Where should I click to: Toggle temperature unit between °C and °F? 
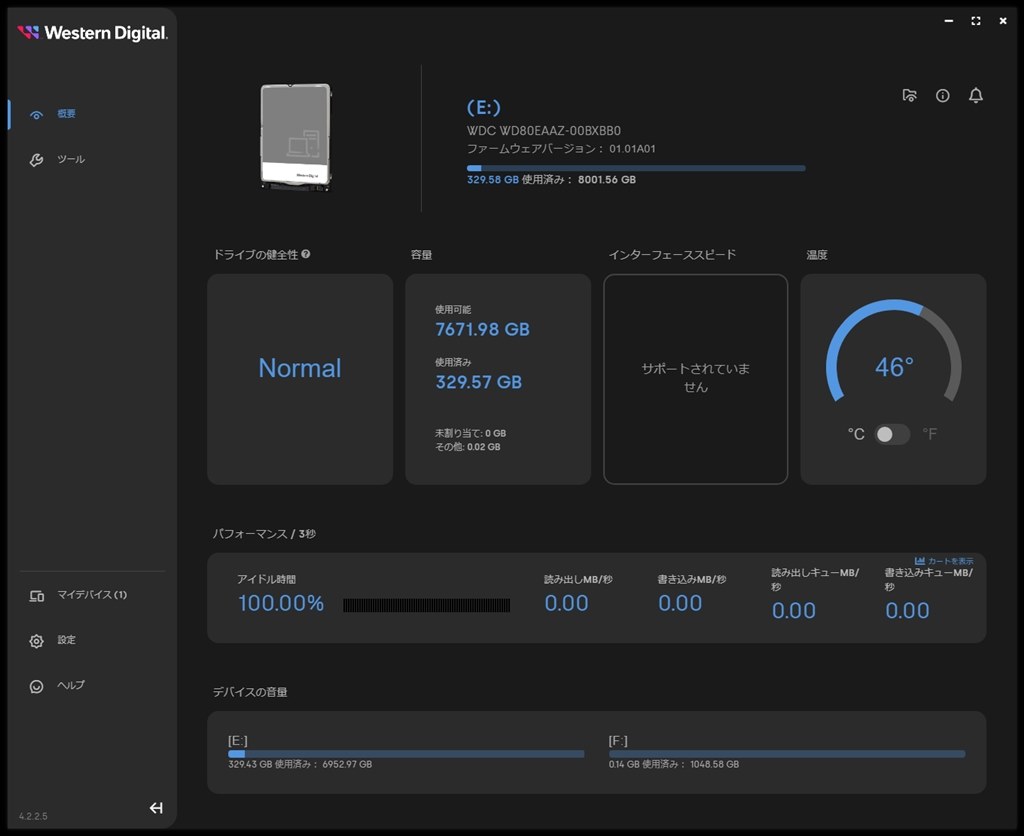pyautogui.click(x=892, y=434)
